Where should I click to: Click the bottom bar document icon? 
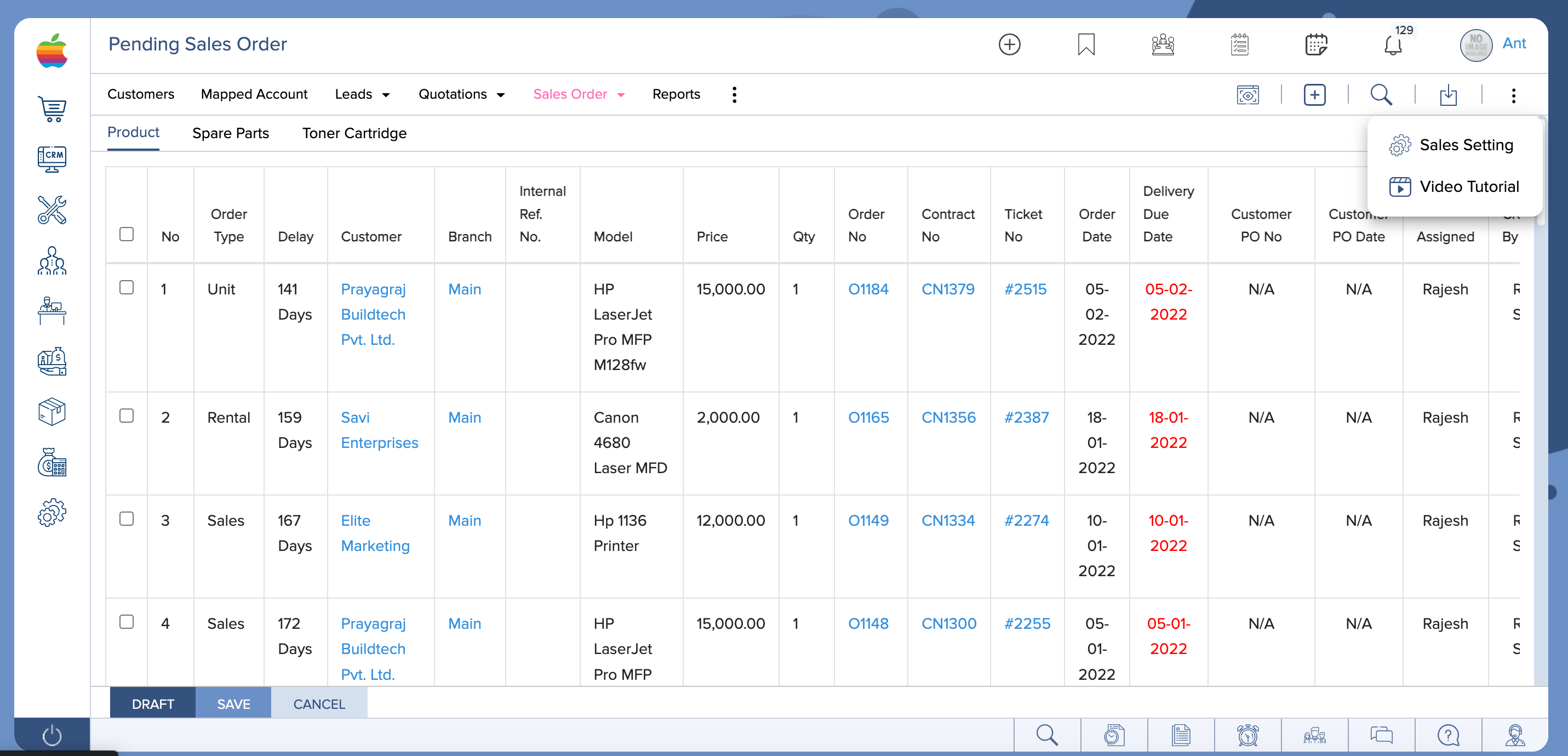(1181, 735)
